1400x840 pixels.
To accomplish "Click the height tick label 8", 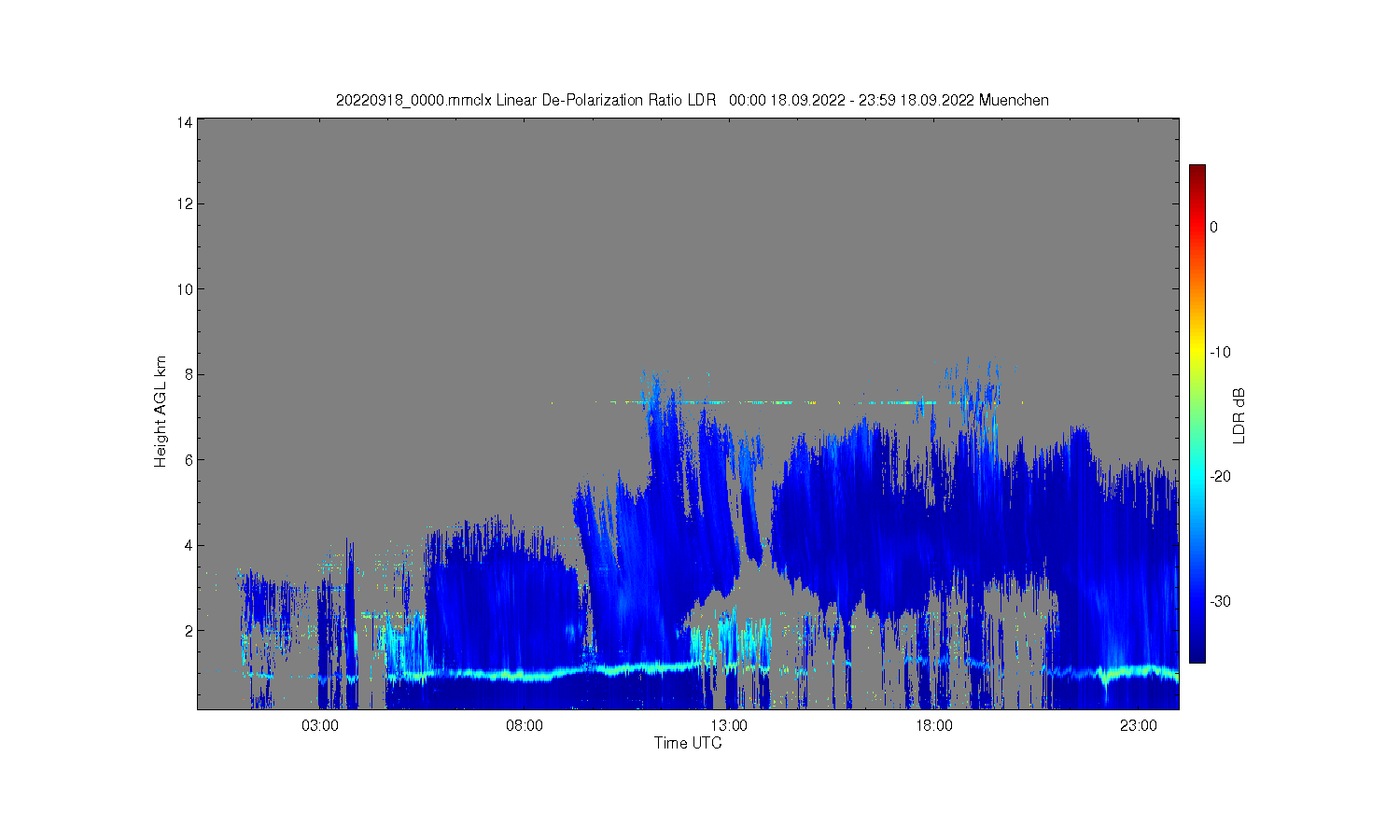I will click(189, 374).
